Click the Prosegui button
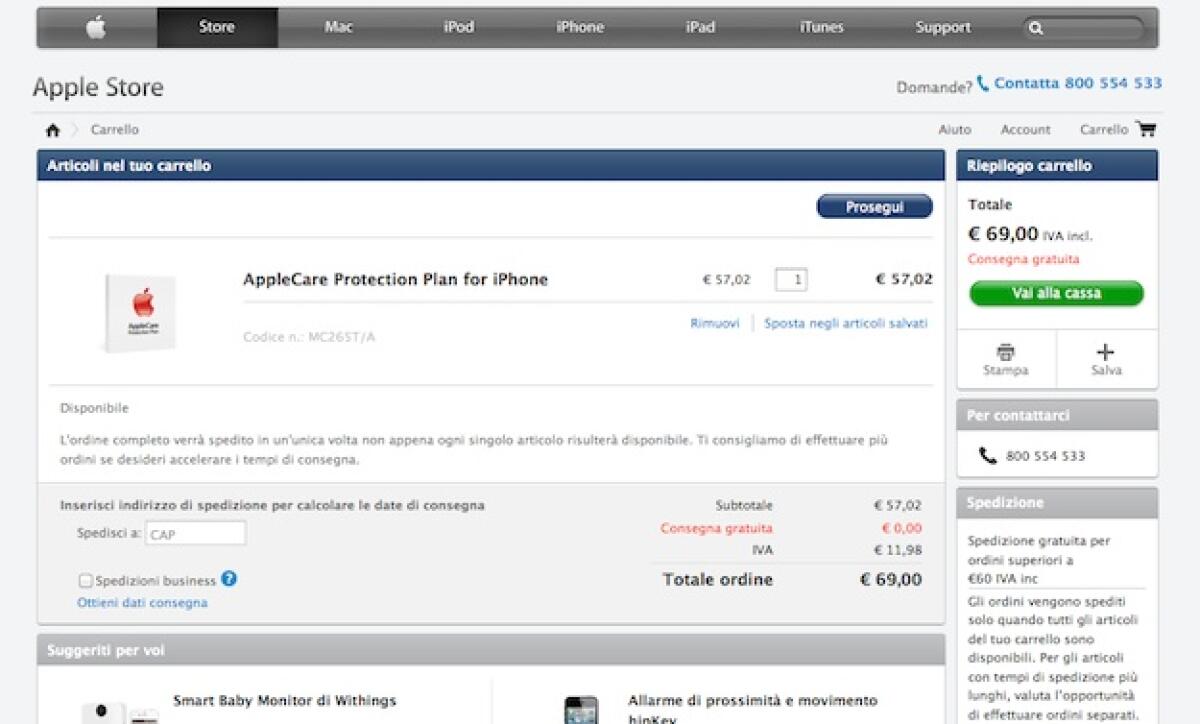This screenshot has width=1200, height=724. (x=875, y=207)
